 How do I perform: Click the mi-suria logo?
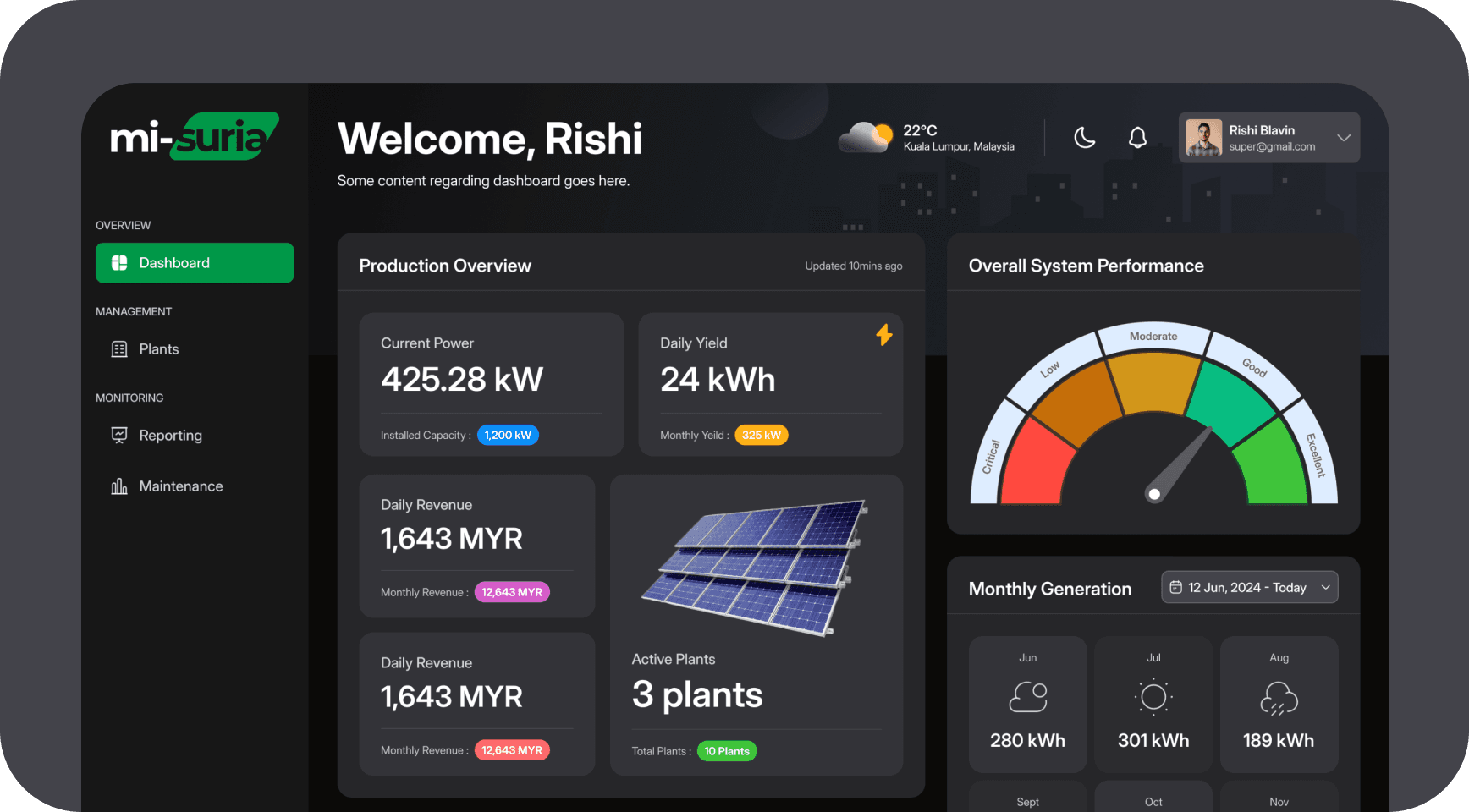point(195,136)
